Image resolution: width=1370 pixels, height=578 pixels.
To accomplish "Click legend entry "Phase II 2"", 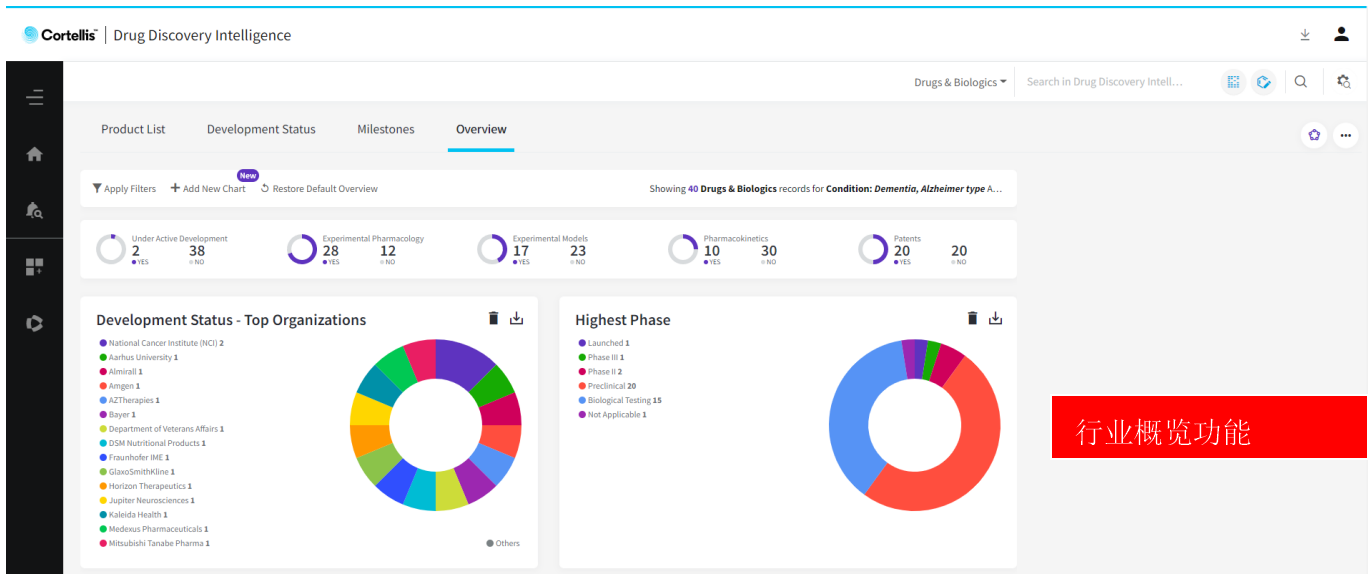I will [600, 372].
